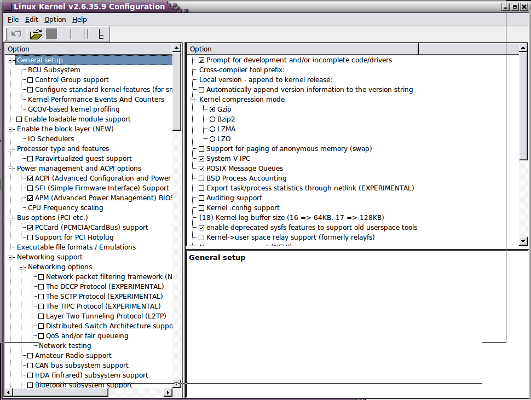Screen dimensions: 531x400
Task: Select the Bzip2 compression radio button
Action: [212, 119]
